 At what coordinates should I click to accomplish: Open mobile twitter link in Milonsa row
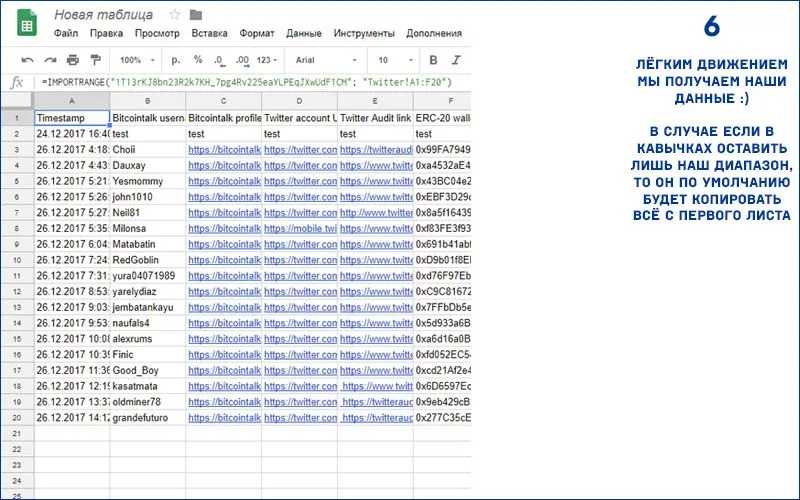click(301, 229)
